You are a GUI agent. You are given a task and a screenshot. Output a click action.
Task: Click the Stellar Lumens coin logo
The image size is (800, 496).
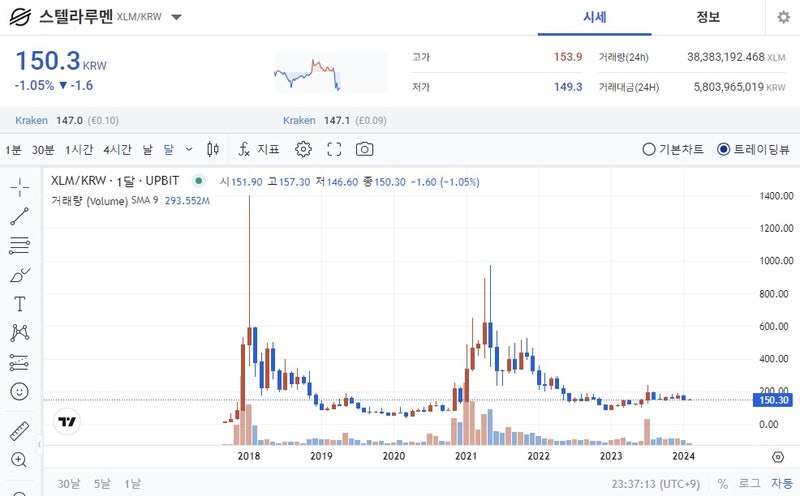coord(20,17)
